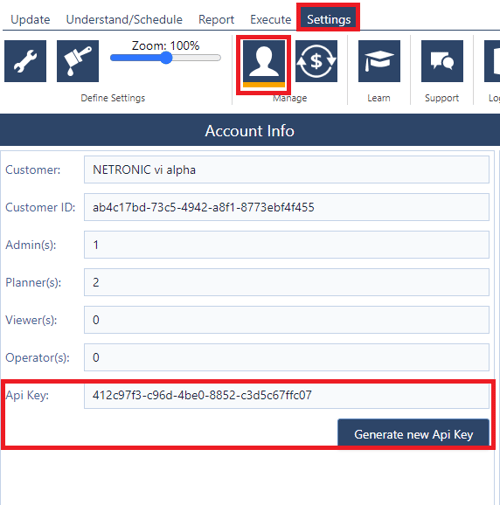Image resolution: width=500 pixels, height=505 pixels.
Task: Select the account user profile icon
Action: point(264,63)
